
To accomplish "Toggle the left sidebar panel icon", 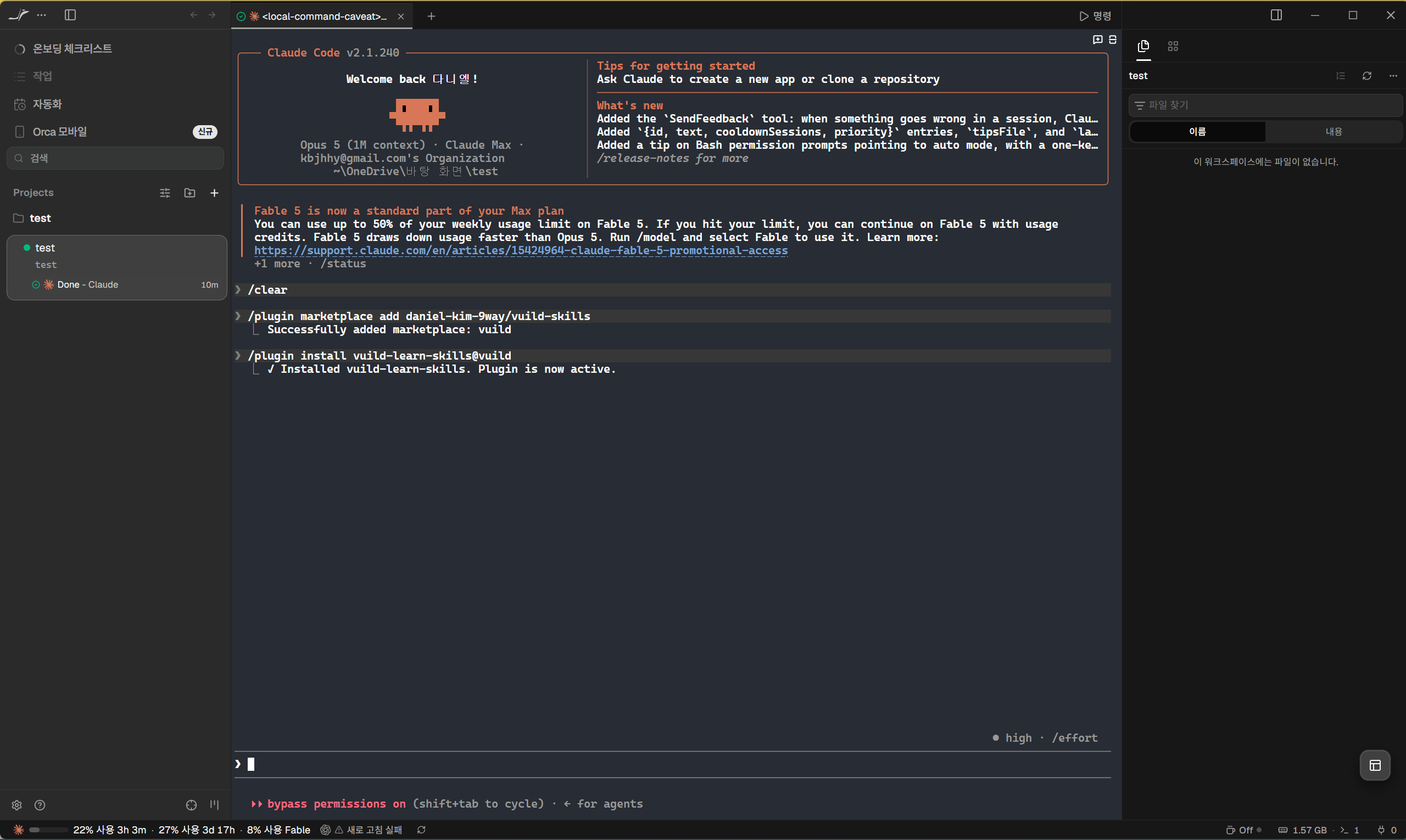I will 70,15.
